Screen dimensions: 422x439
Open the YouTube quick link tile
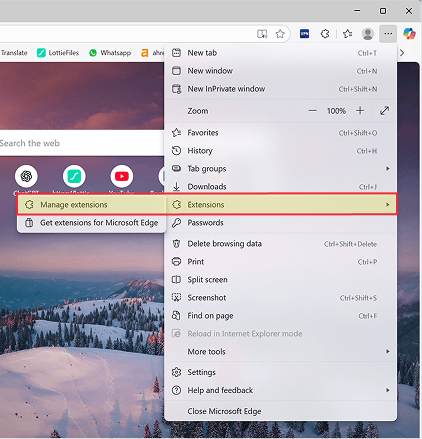122,176
